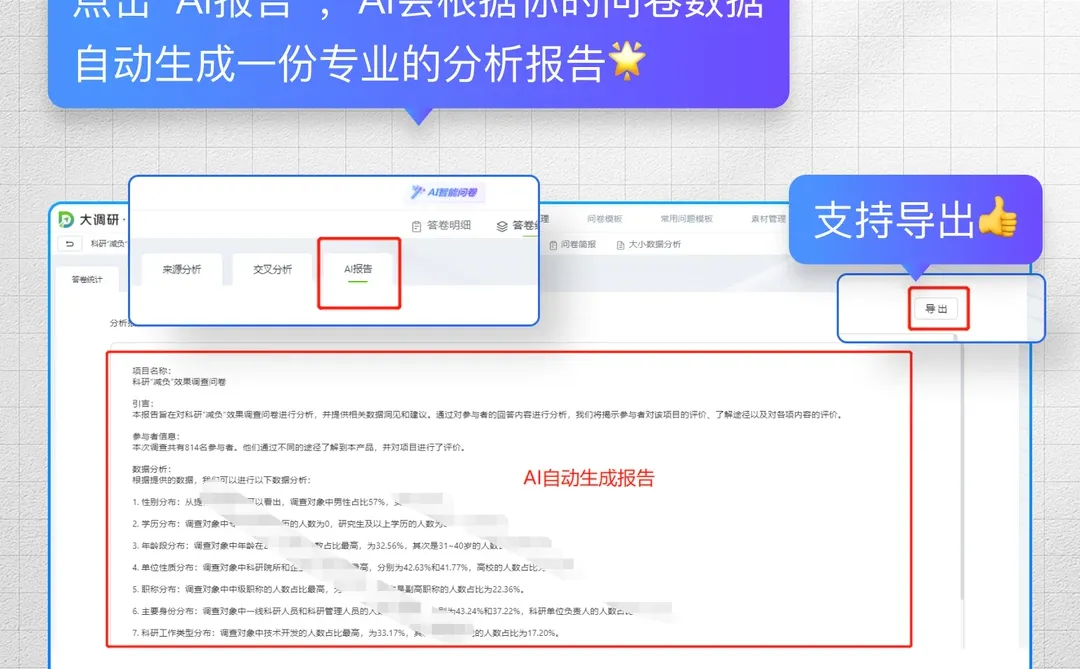The image size is (1080, 669).
Task: Click the 导出 export button
Action: click(937, 307)
